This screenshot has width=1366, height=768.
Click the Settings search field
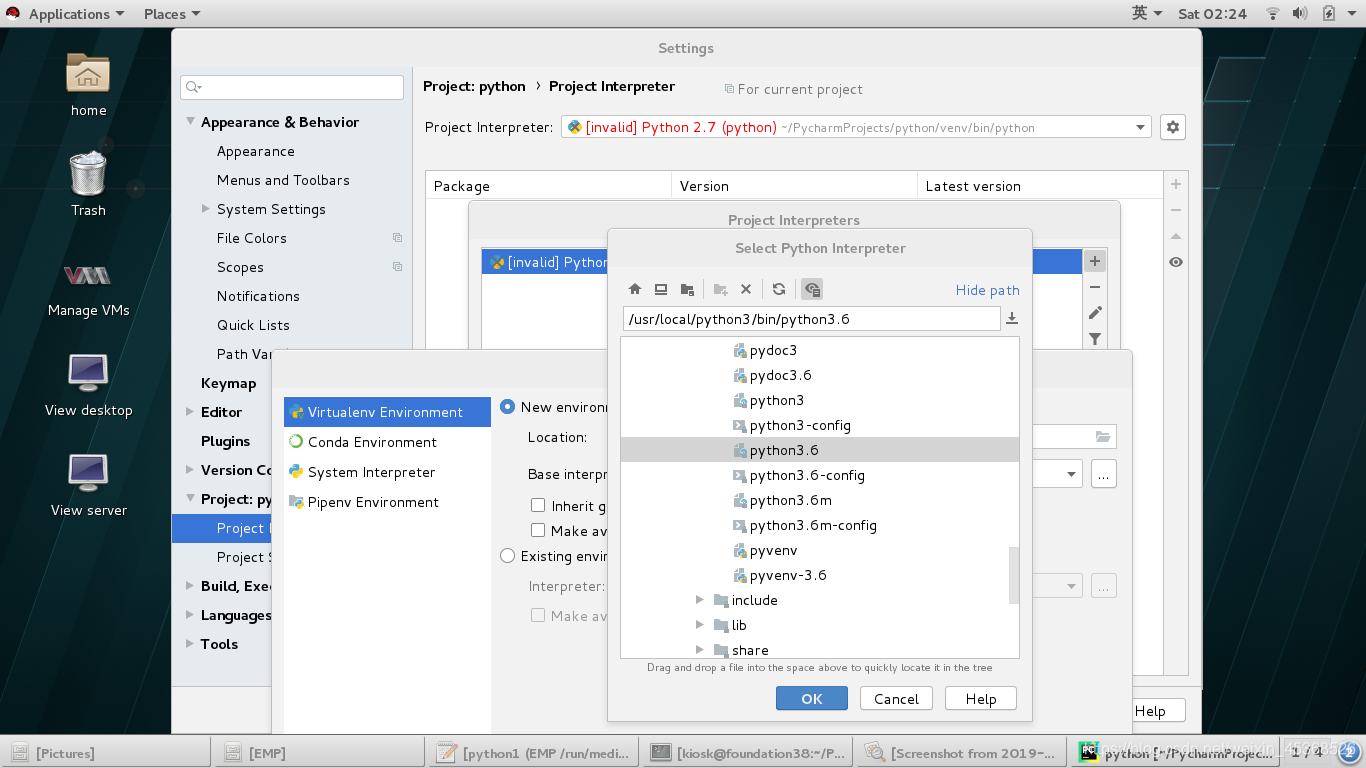(x=292, y=87)
